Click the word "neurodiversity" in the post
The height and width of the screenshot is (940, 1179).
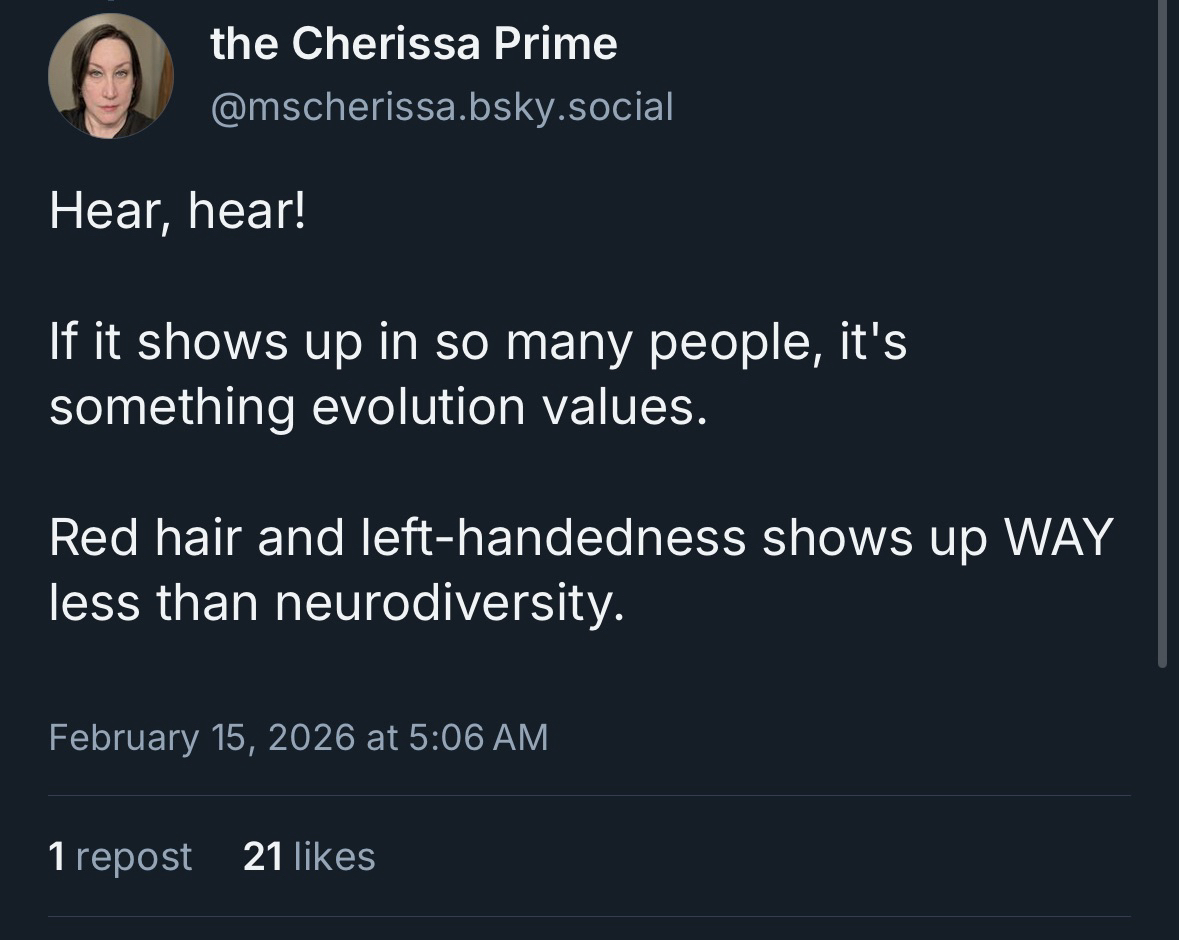[448, 602]
